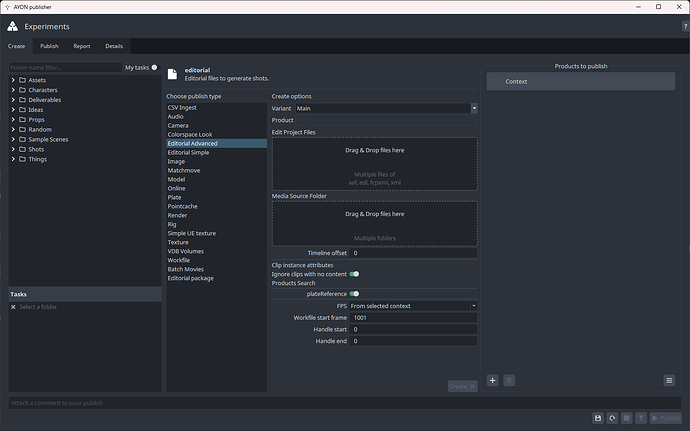The height and width of the screenshot is (431, 690).
Task: Click the save floppy disk icon
Action: coord(597,418)
